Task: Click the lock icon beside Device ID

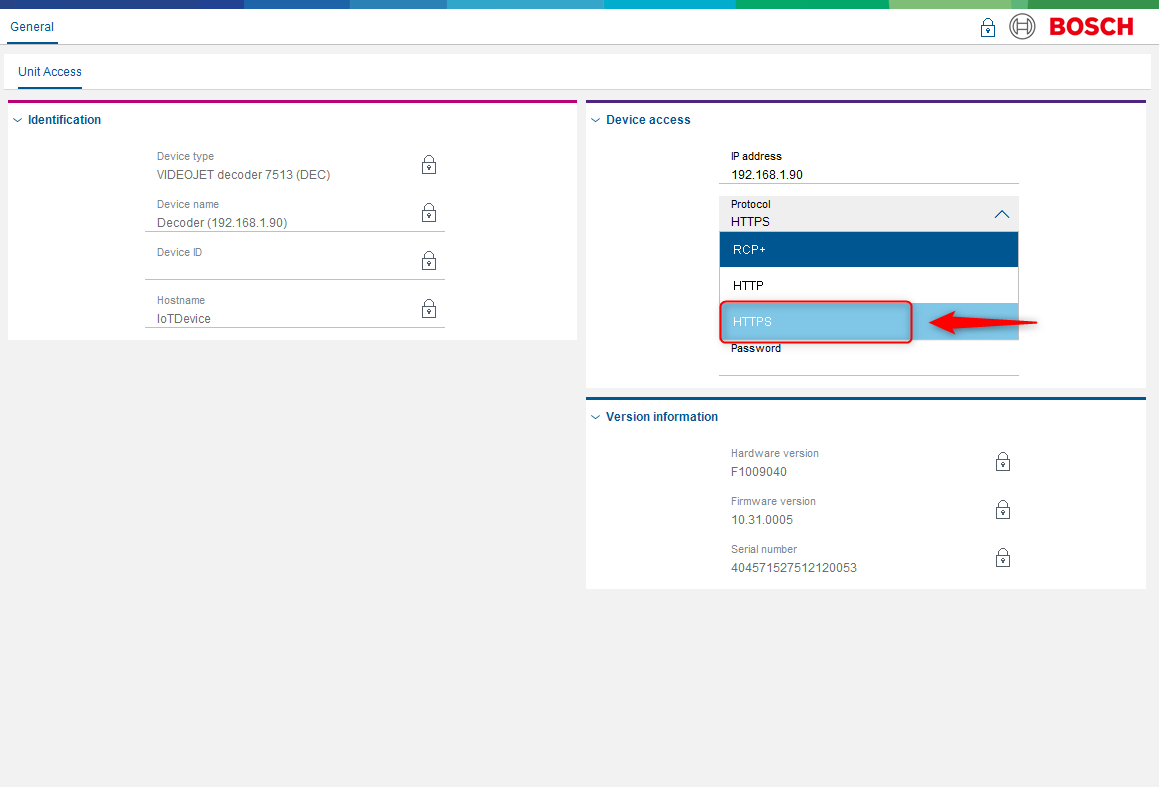Action: (x=428, y=261)
